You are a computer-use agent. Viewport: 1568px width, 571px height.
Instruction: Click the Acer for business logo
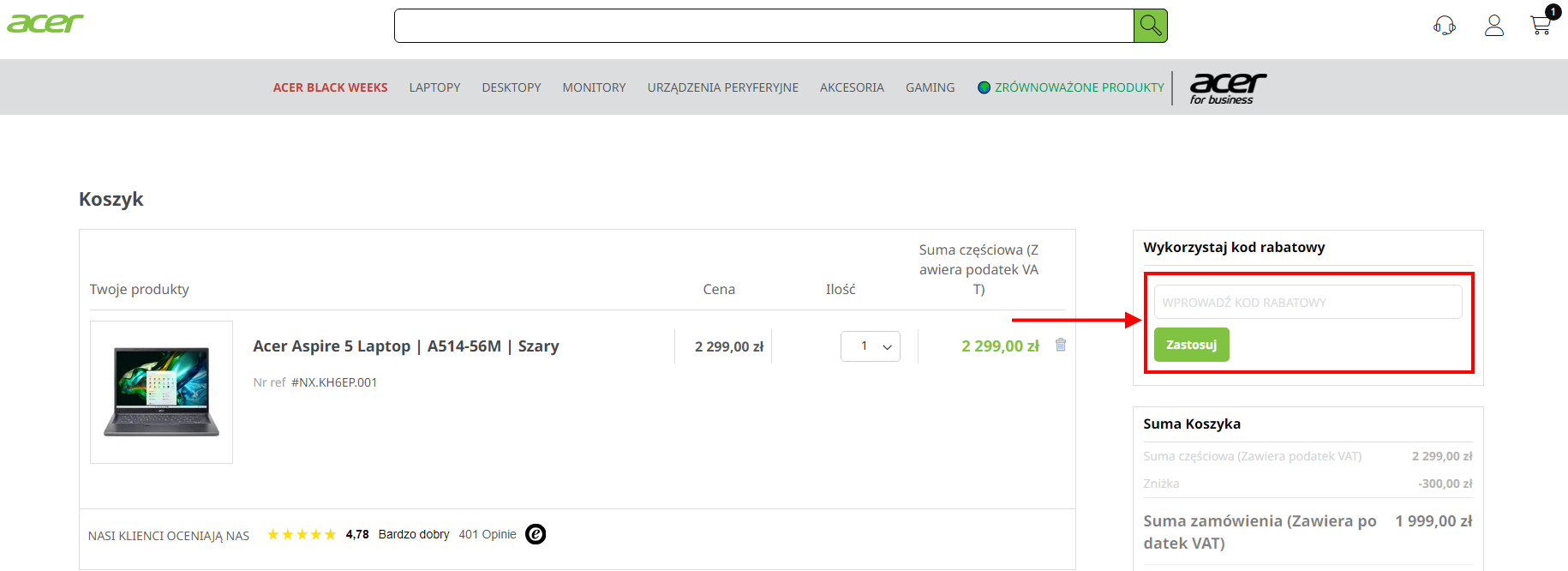[x=1228, y=87]
